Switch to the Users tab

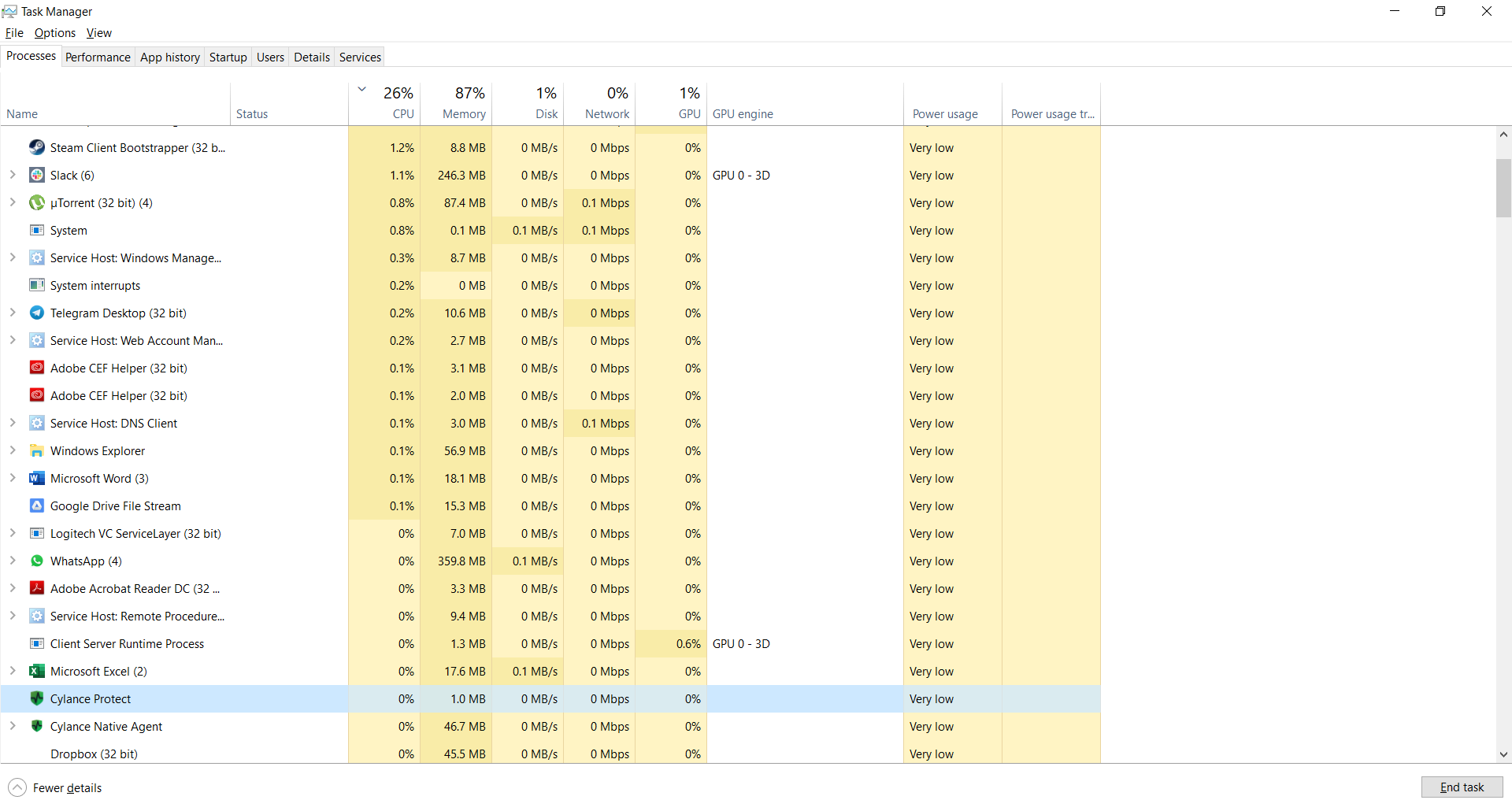(270, 57)
